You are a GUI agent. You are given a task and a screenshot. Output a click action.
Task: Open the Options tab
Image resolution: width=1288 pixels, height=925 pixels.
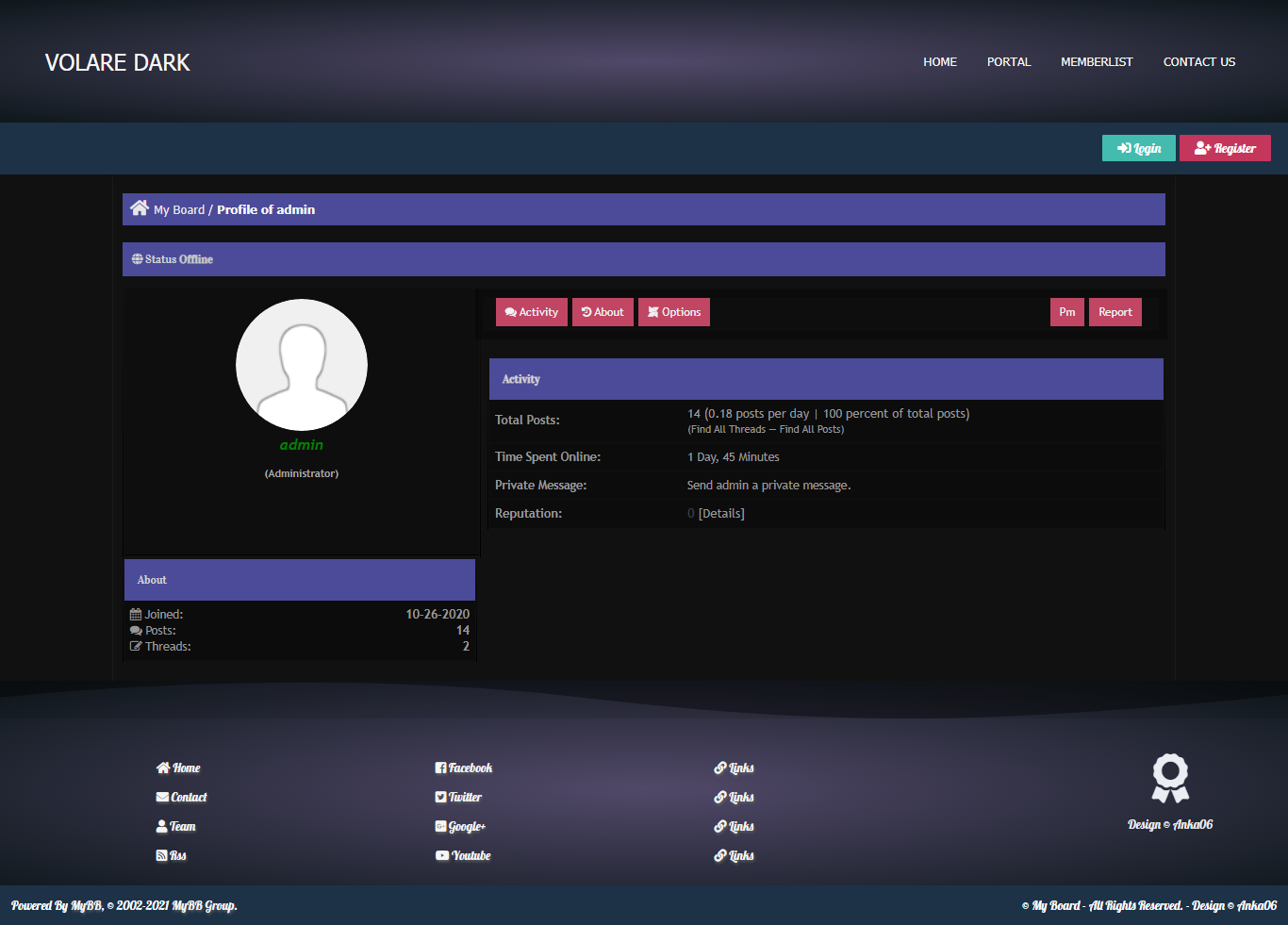(674, 312)
